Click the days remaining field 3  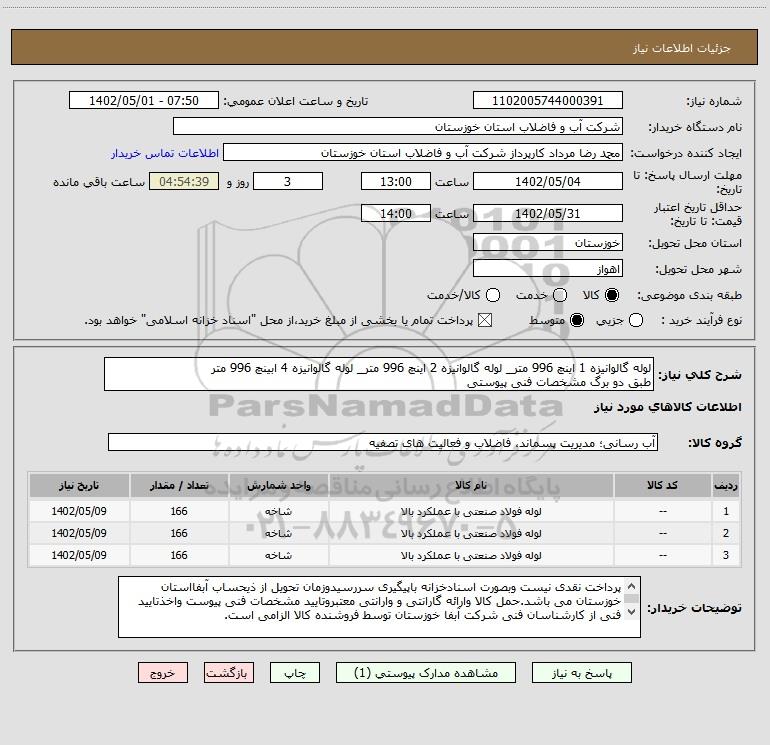click(288, 181)
